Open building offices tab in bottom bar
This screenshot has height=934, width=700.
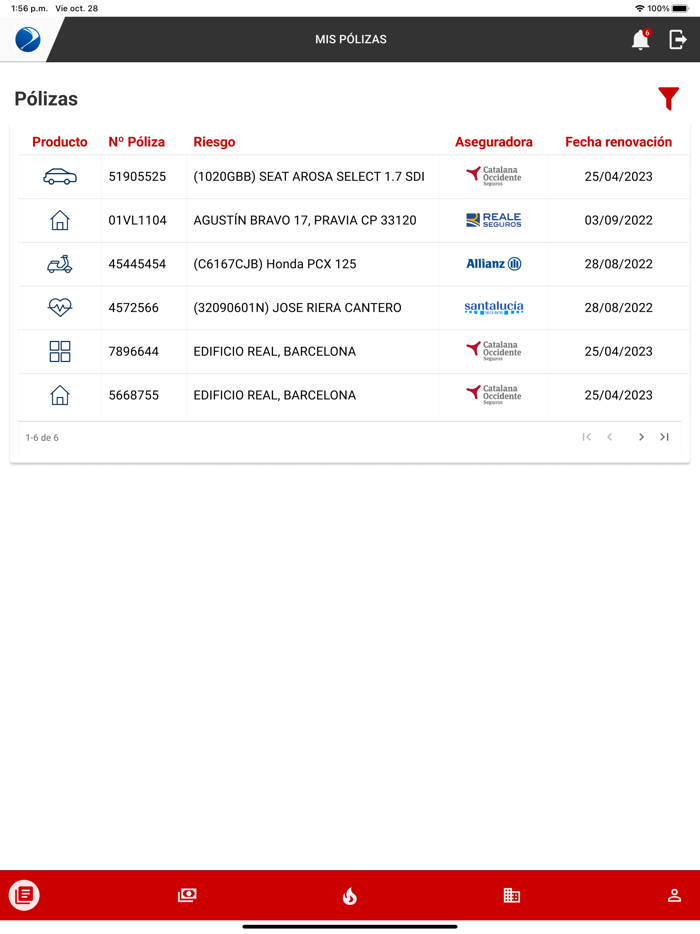point(512,895)
